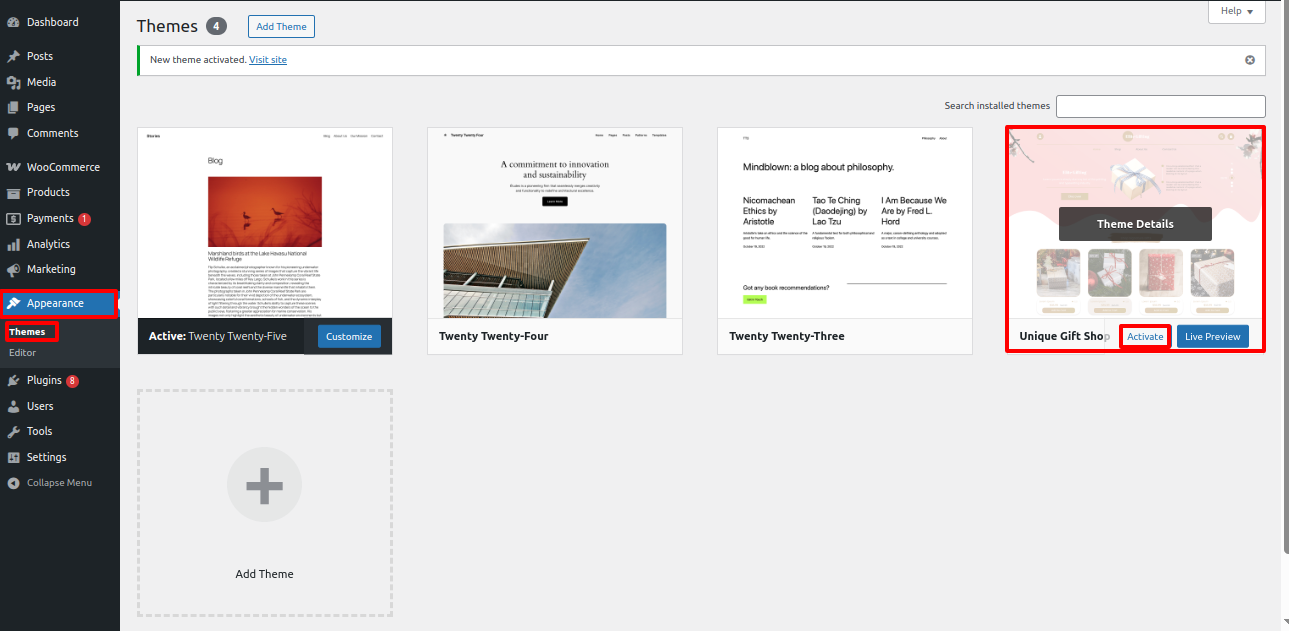Activate the Unique Gift Shop theme
The image size is (1289, 631).
pos(1145,337)
